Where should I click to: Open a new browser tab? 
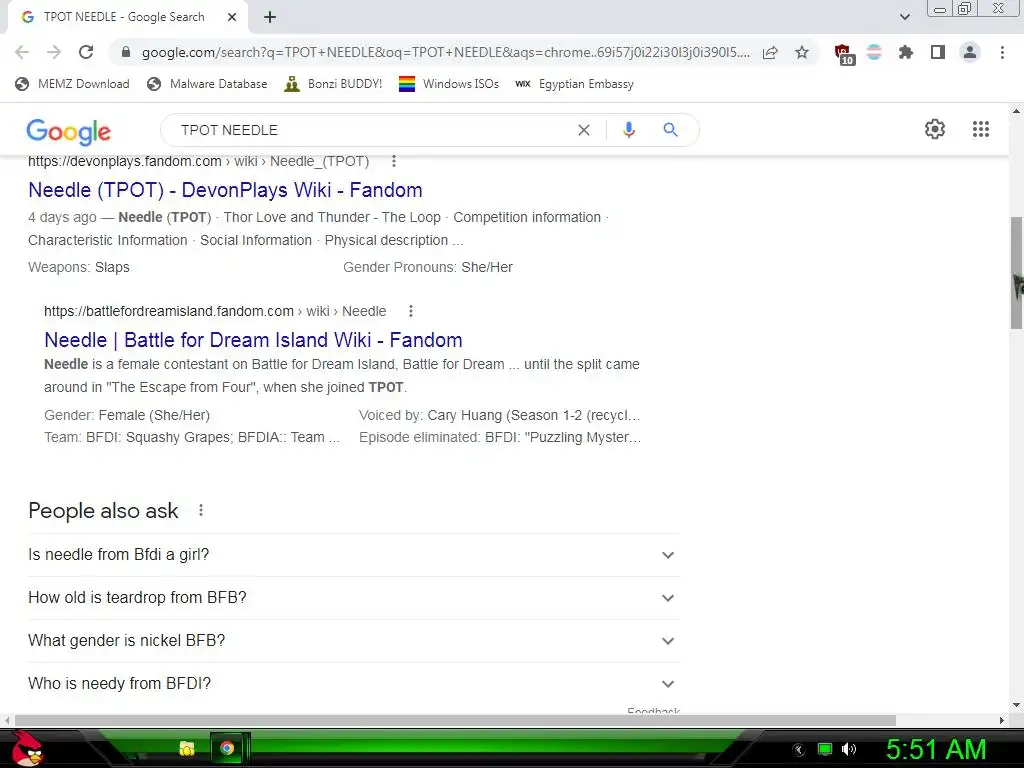270,17
